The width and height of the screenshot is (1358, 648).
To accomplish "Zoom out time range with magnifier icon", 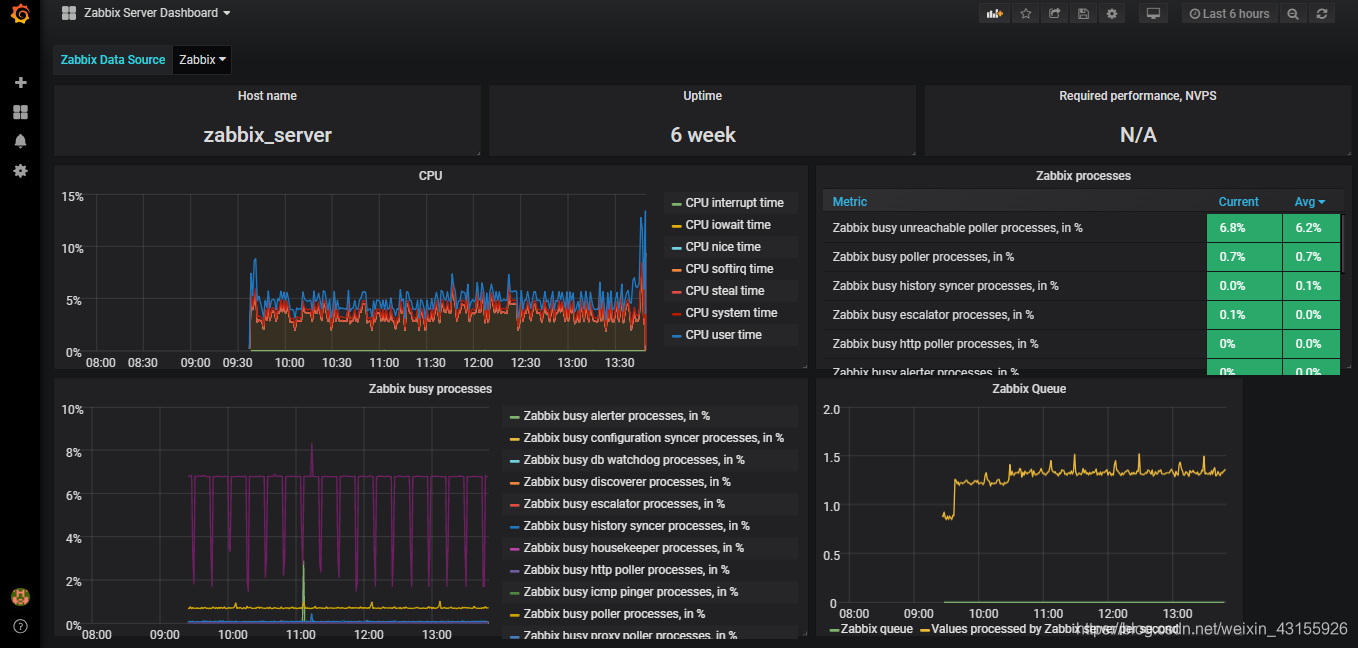I will pos(1293,14).
